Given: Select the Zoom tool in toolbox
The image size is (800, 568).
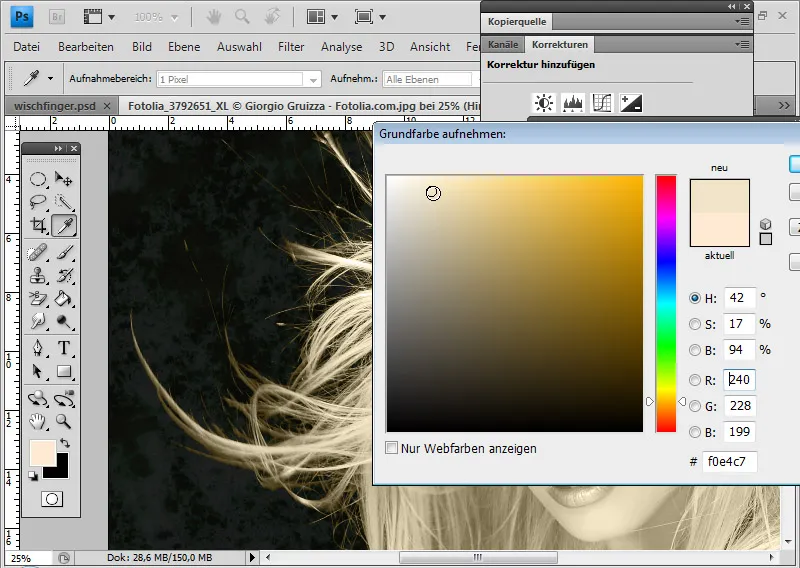Looking at the screenshot, I should point(64,421).
